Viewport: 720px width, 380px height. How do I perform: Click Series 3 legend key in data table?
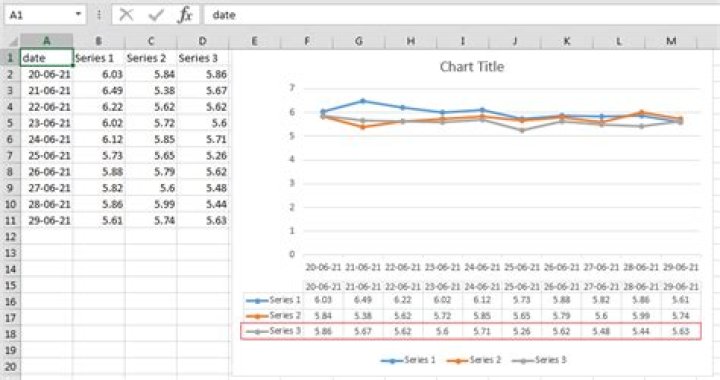257,331
